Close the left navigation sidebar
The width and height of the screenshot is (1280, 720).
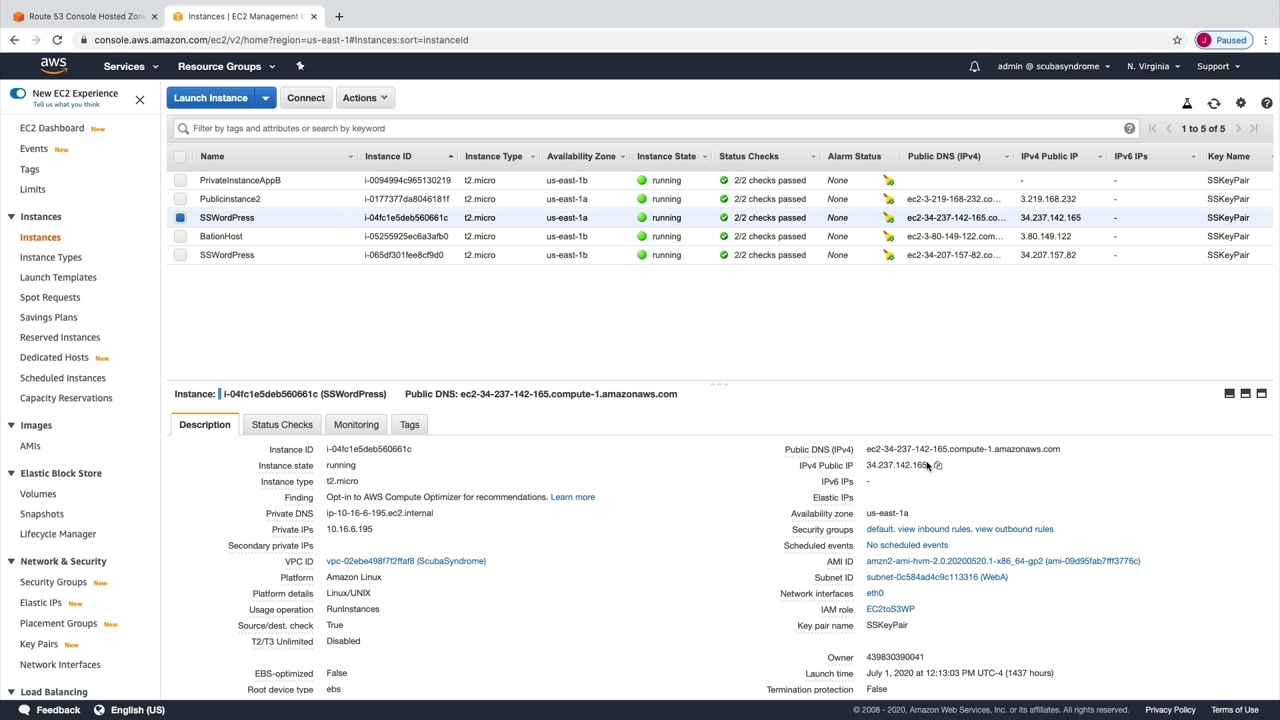140,100
